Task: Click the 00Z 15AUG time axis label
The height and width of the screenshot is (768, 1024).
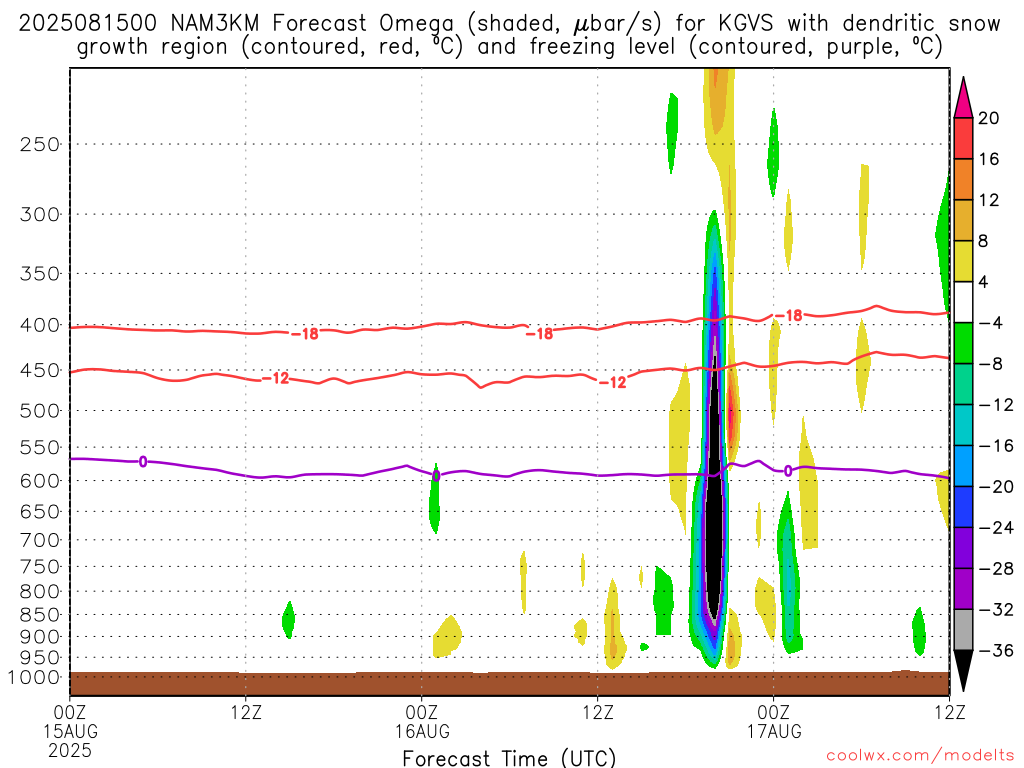Action: (70, 721)
